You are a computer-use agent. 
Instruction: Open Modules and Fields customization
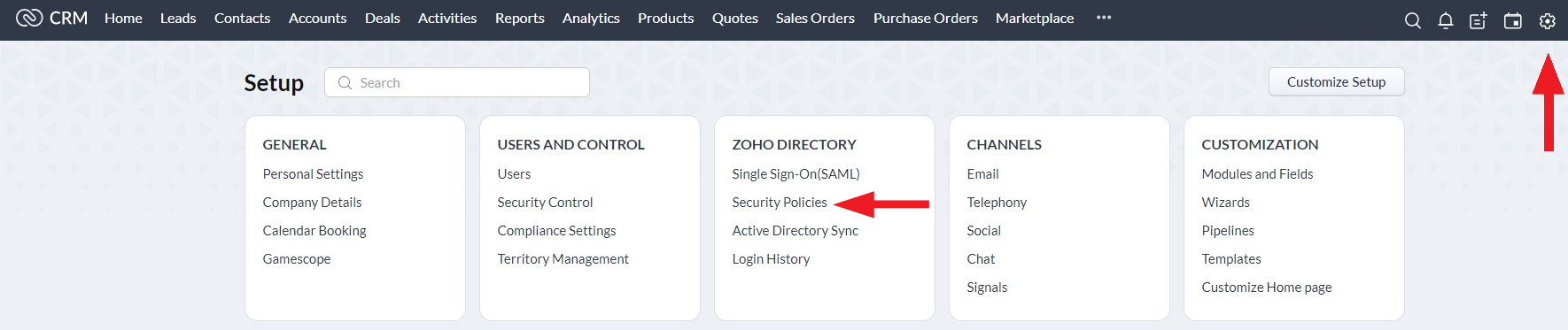pyautogui.click(x=1257, y=174)
